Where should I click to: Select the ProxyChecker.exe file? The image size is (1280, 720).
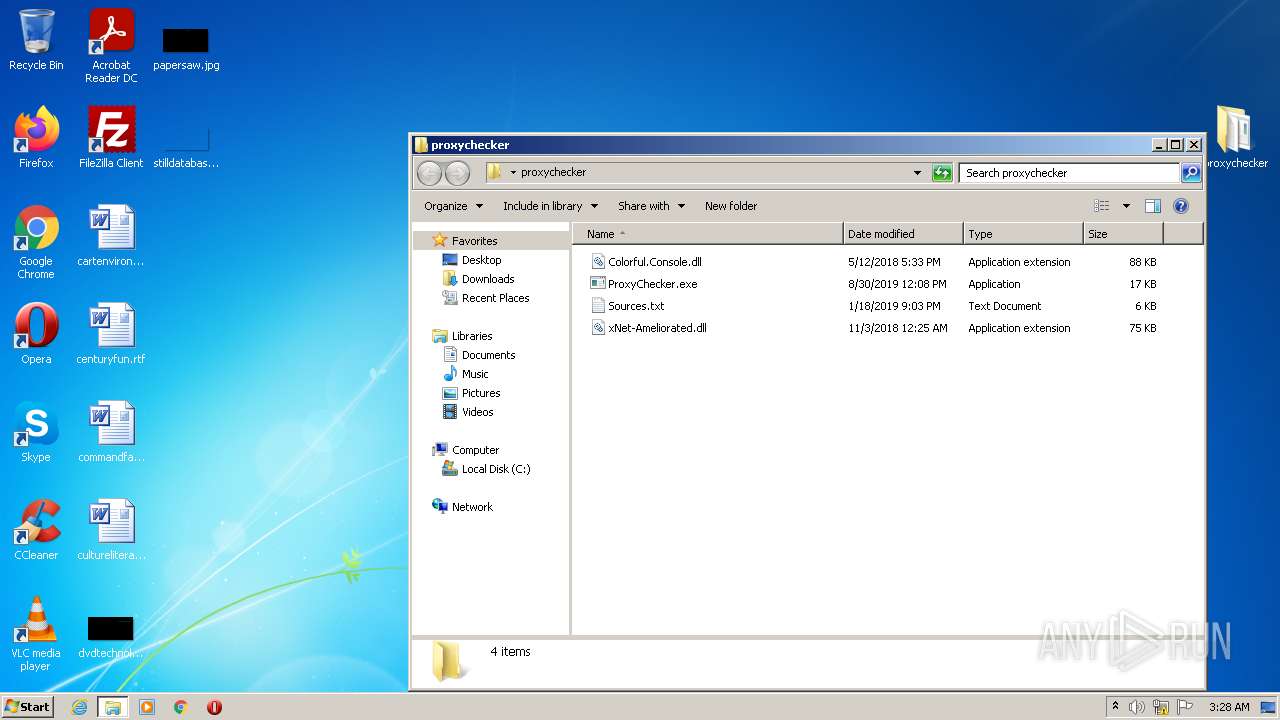(x=653, y=284)
